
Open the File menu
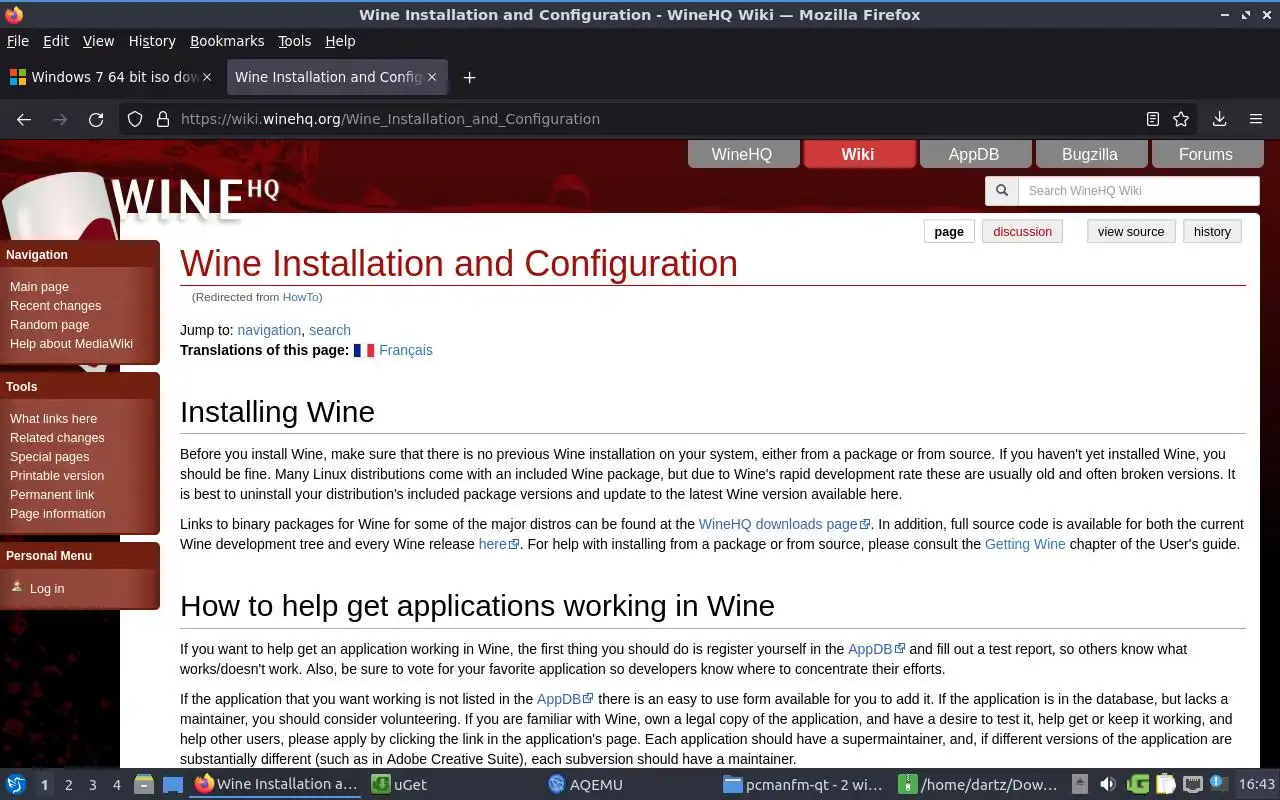17,41
